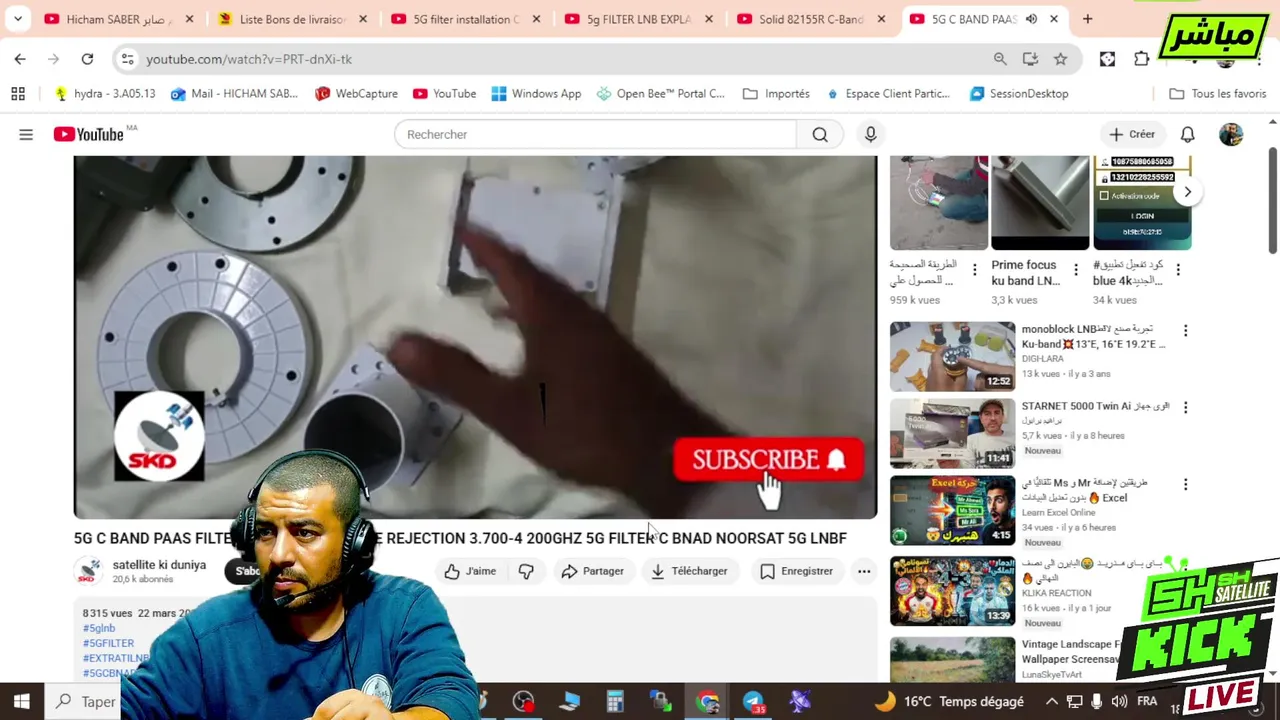This screenshot has width=1280, height=720.
Task: Open the Open Bee Portal bookmark
Action: tap(660, 93)
